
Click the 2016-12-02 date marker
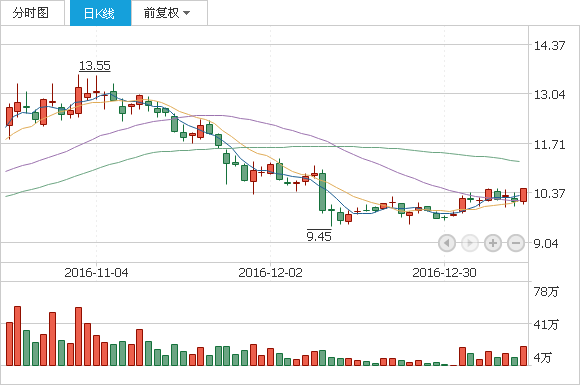pos(270,273)
